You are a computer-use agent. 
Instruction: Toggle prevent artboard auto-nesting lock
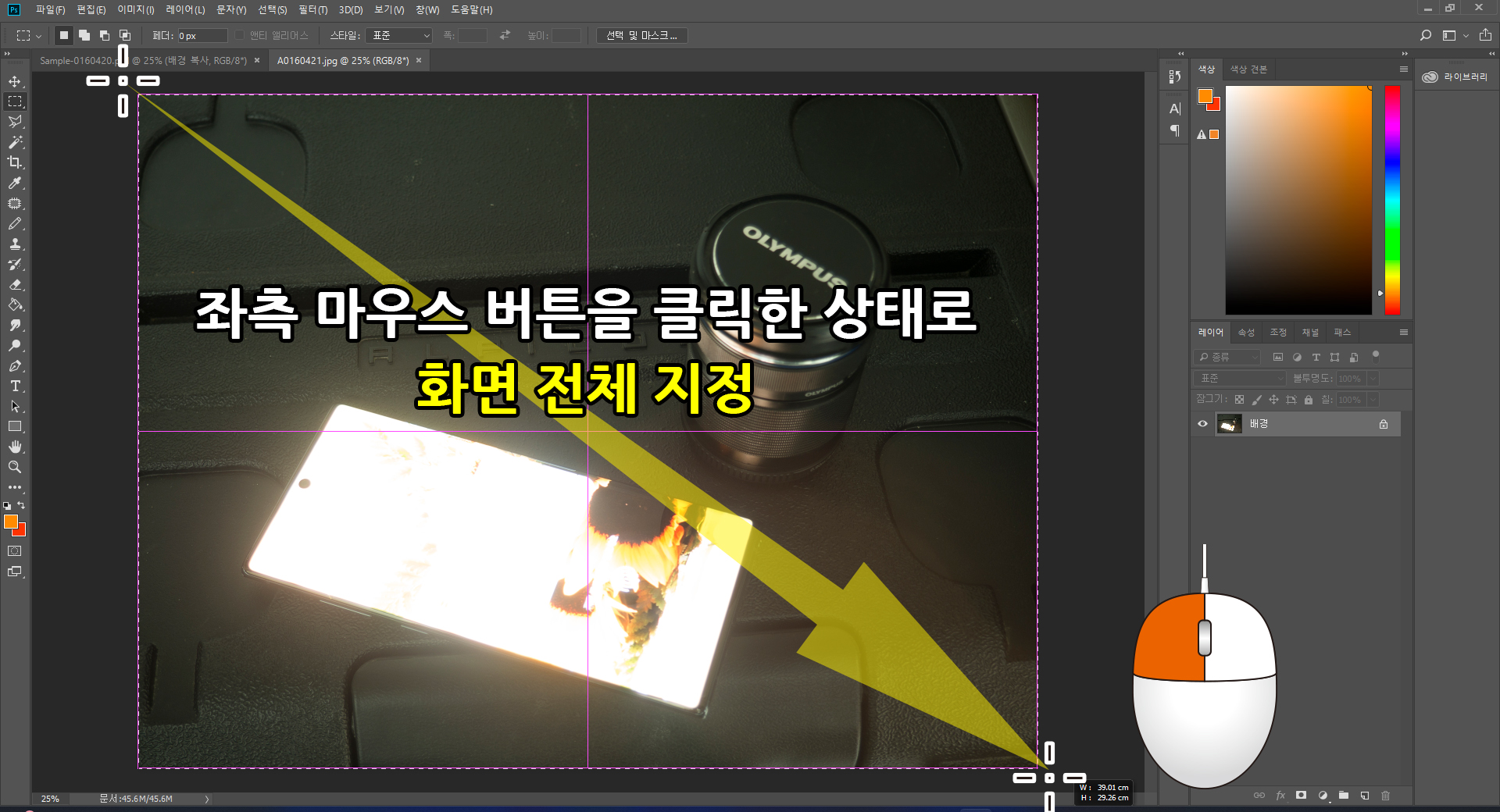tap(1291, 400)
